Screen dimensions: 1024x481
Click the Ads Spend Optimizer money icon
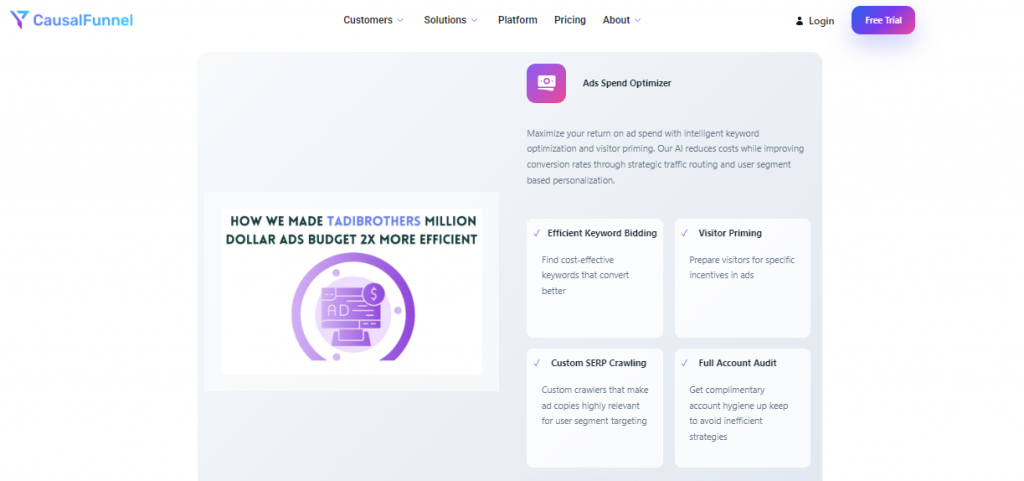coord(546,83)
